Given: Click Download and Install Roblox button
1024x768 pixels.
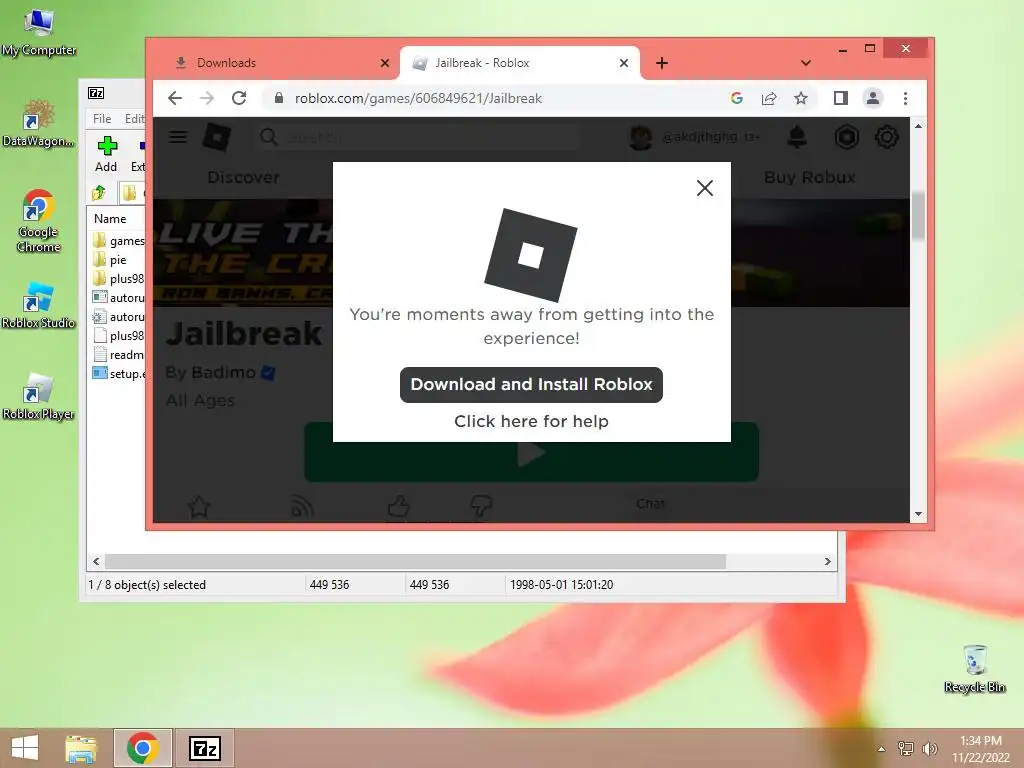Looking at the screenshot, I should pos(531,385).
